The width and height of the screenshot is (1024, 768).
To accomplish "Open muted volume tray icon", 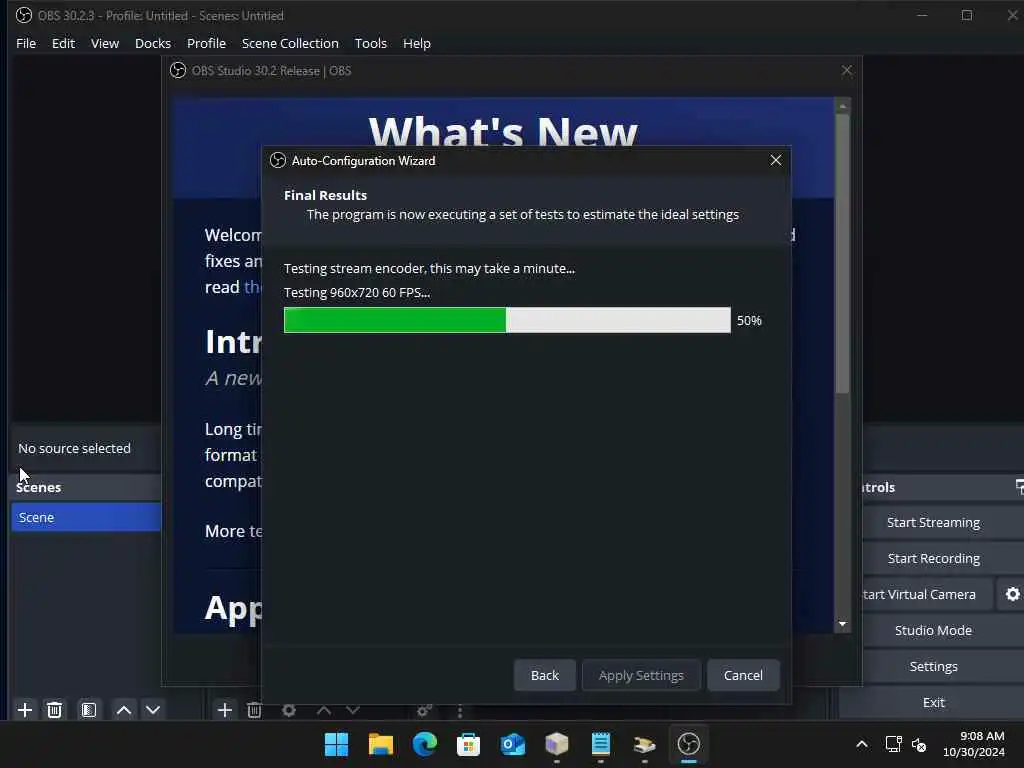I will [x=920, y=744].
